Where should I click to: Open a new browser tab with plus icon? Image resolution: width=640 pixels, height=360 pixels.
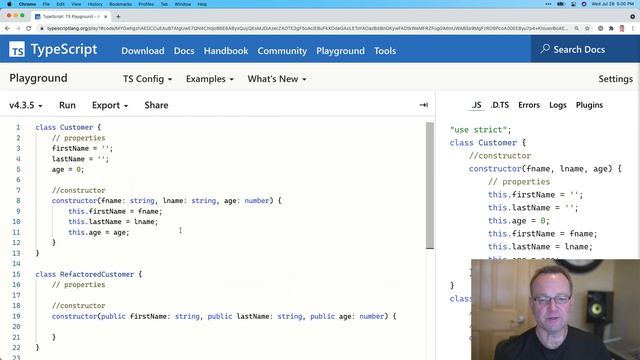click(x=118, y=16)
